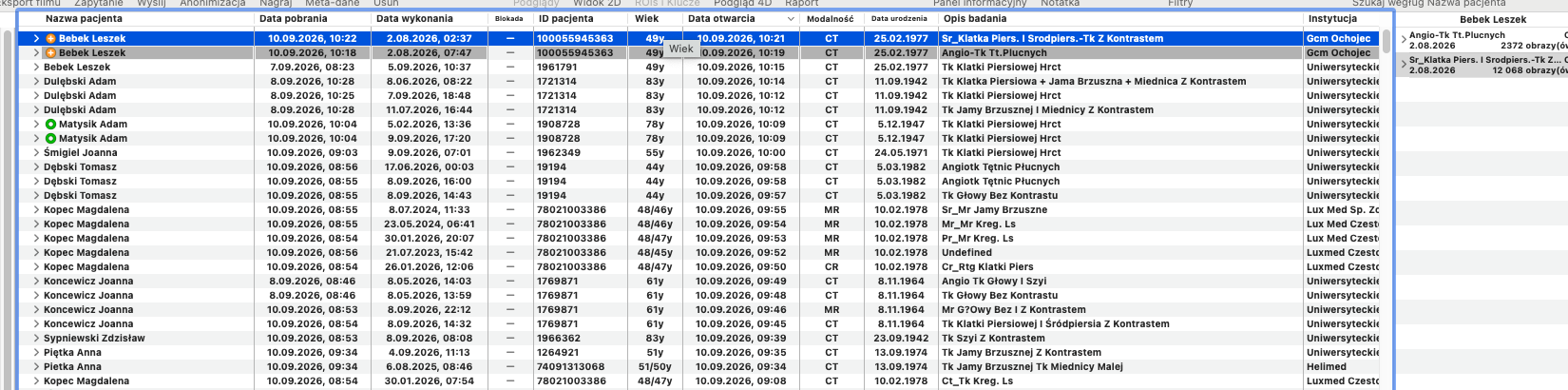Image resolution: width=1568 pixels, height=390 pixels.
Task: Open the Meta-dane toolbar item
Action: point(333,4)
